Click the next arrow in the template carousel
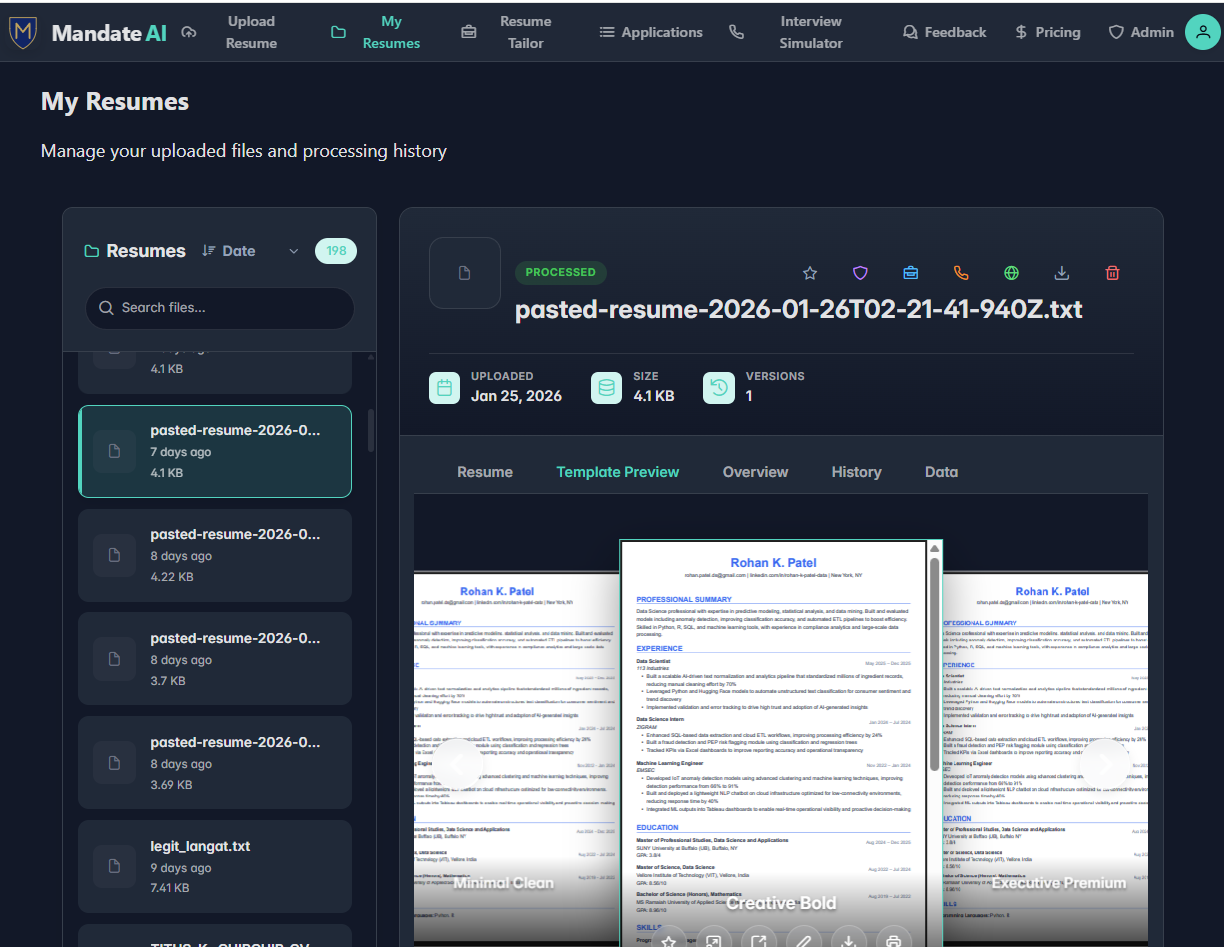 coord(1103,763)
